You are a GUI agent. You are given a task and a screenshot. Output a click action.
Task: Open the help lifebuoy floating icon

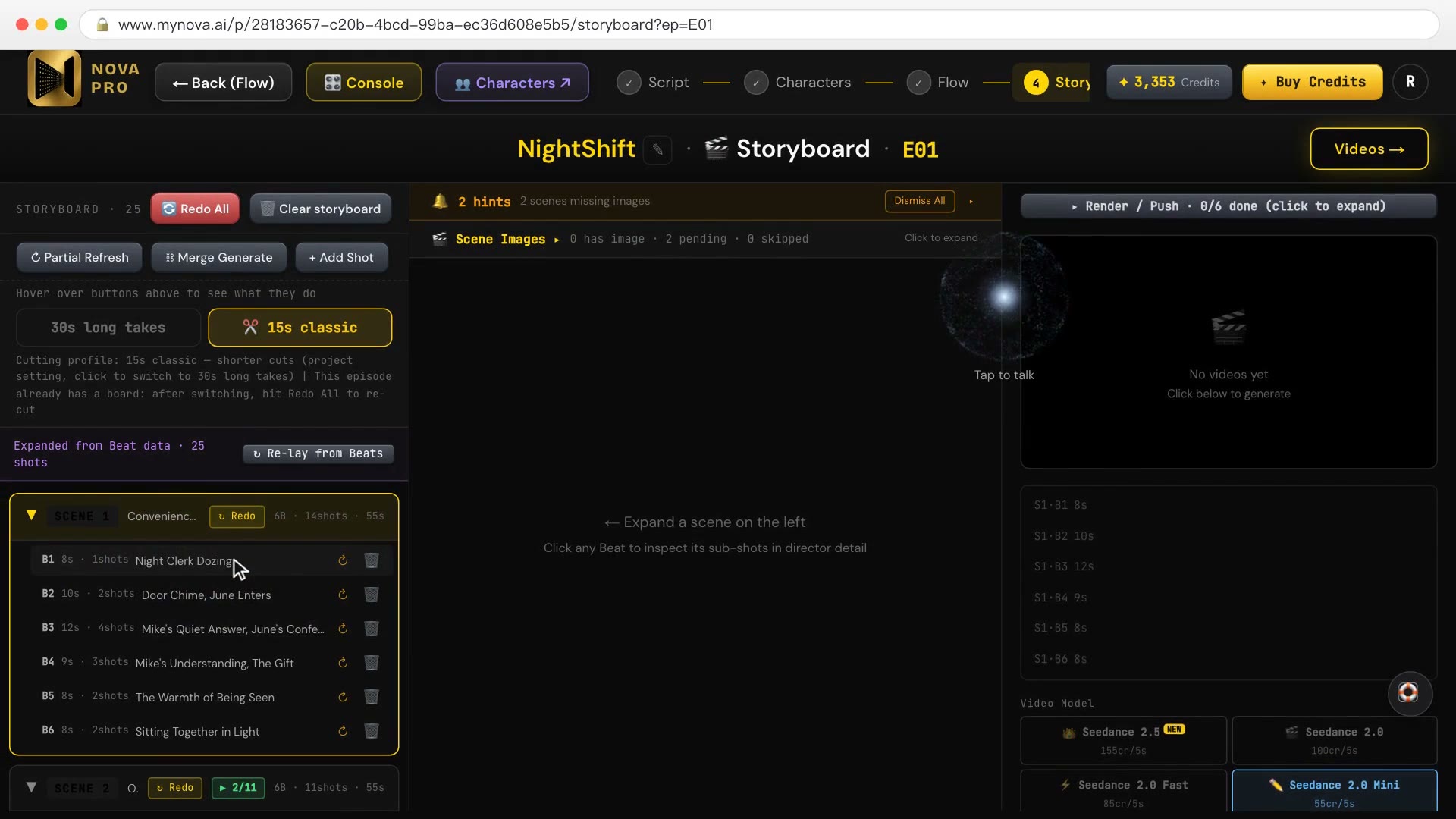click(x=1409, y=693)
